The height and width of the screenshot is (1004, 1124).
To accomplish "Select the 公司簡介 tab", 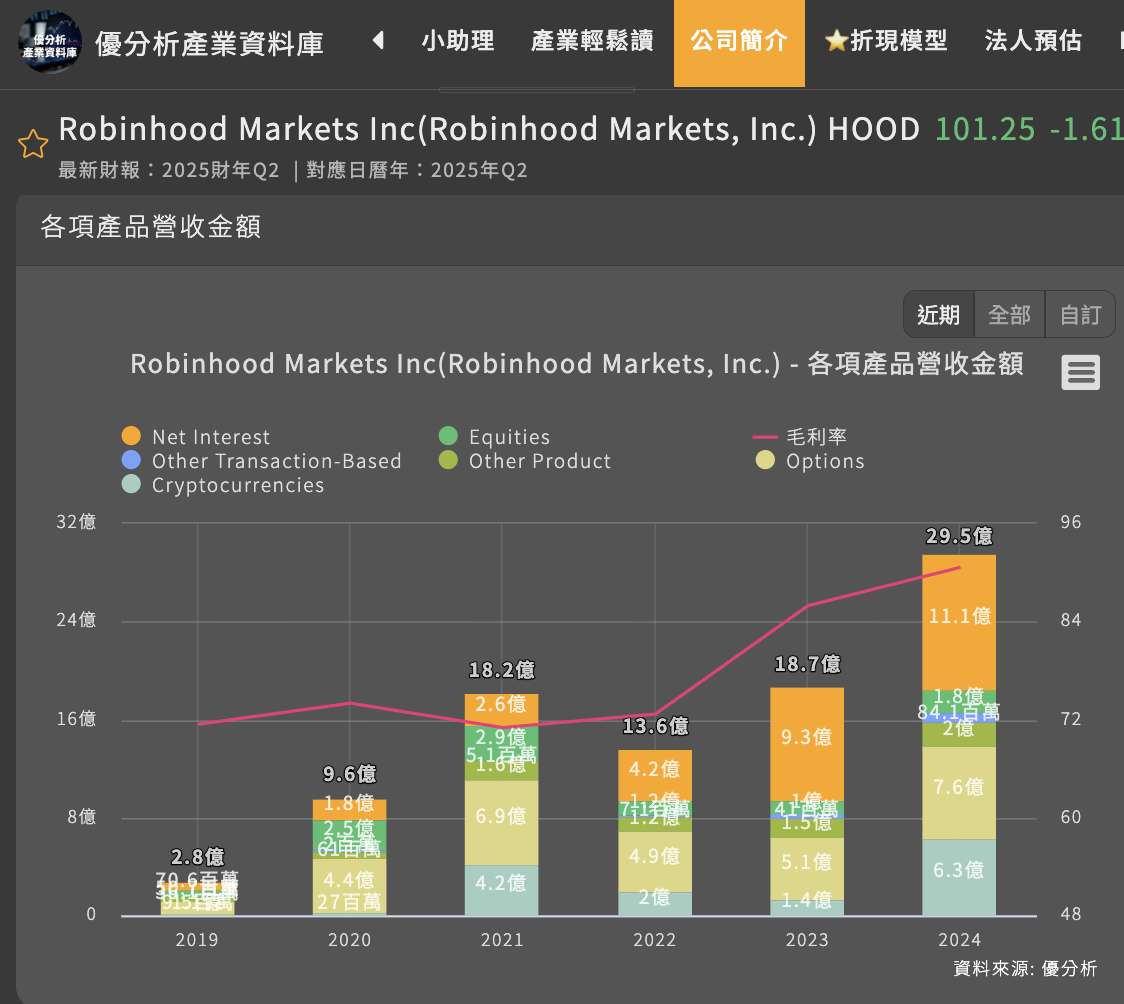I will click(739, 43).
